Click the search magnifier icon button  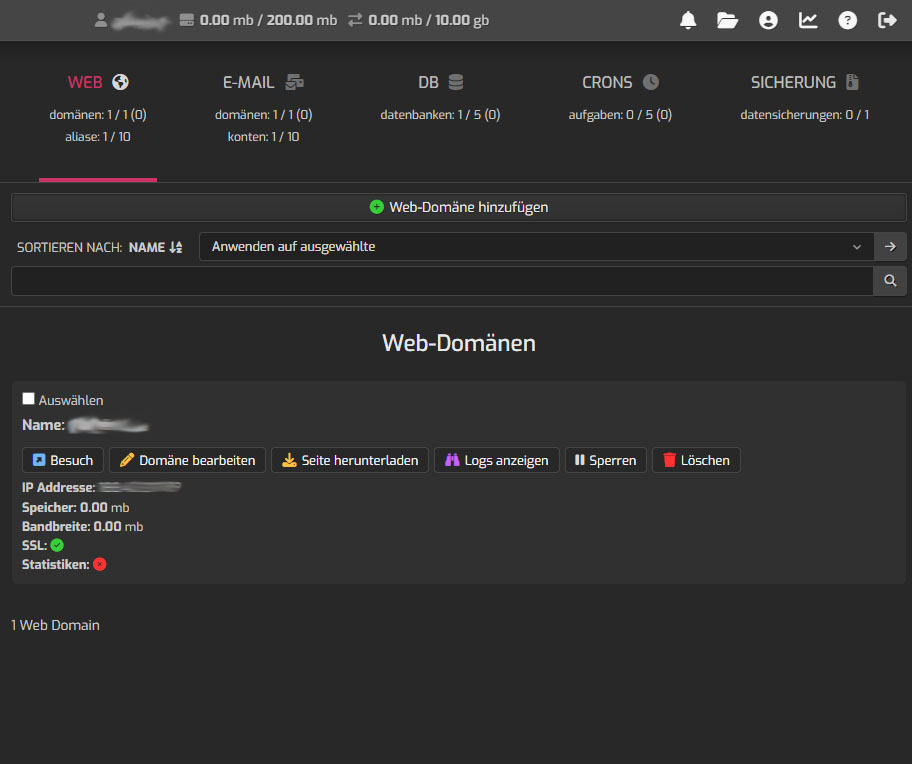890,281
